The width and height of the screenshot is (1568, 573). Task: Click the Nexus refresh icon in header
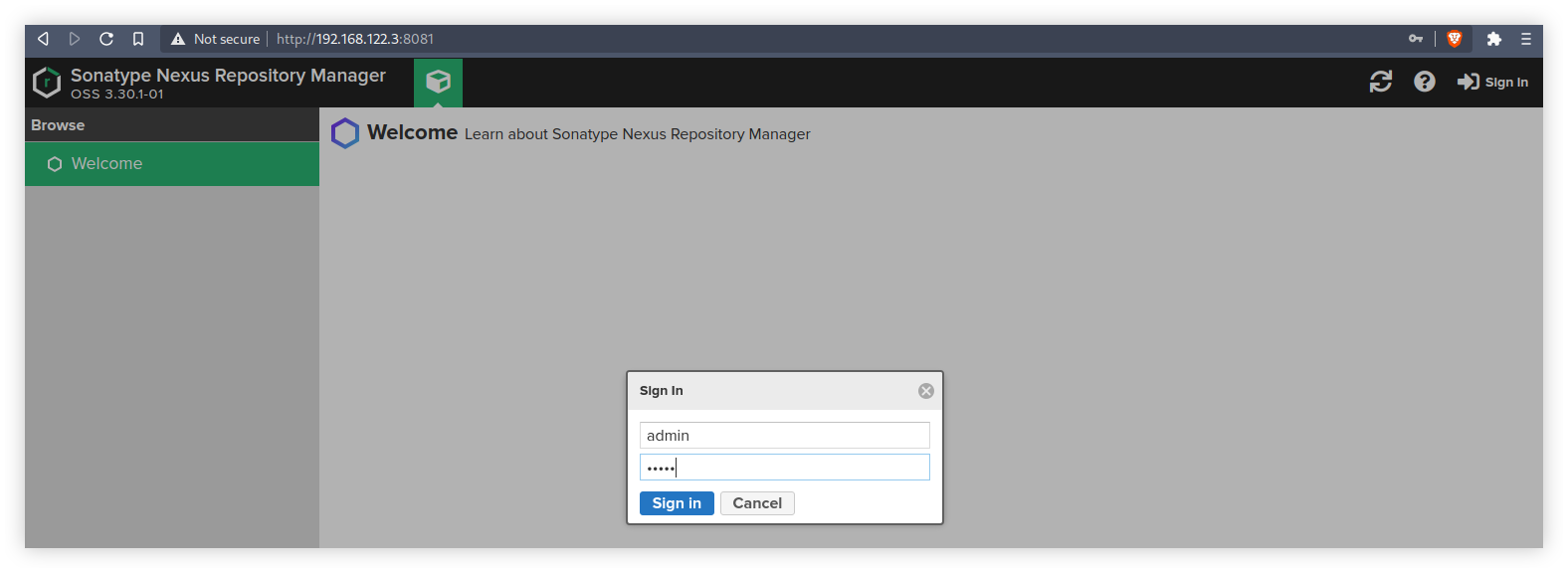pos(1380,82)
